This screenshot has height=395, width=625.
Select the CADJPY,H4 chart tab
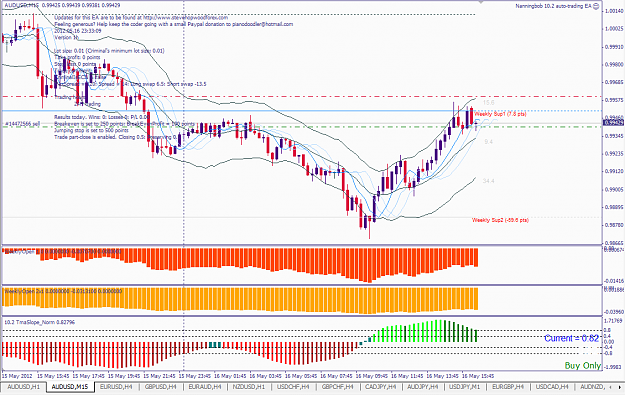(380, 387)
